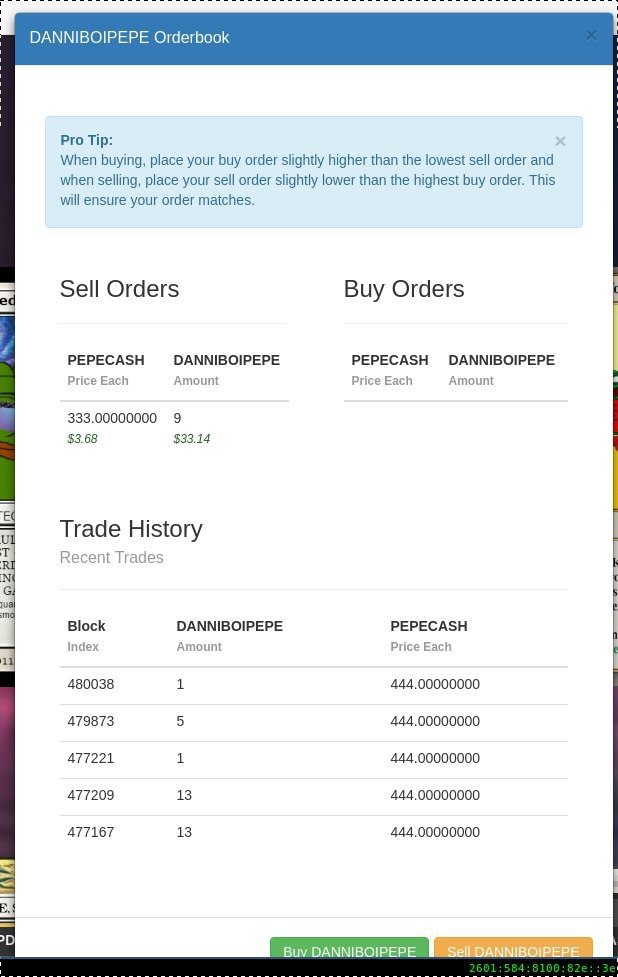Select trade history block 477221
The width and height of the screenshot is (618, 977).
point(91,758)
